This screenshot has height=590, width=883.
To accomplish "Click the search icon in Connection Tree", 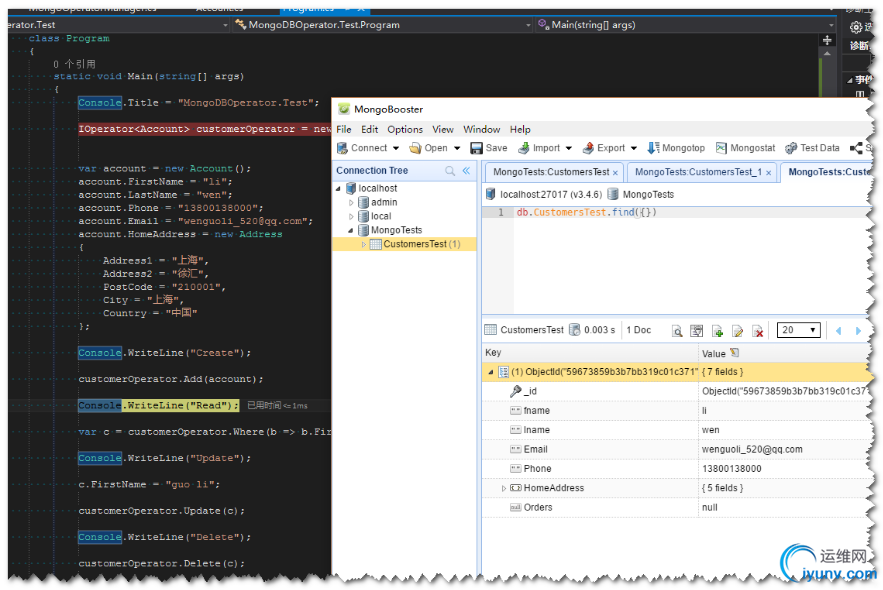I will pos(450,171).
